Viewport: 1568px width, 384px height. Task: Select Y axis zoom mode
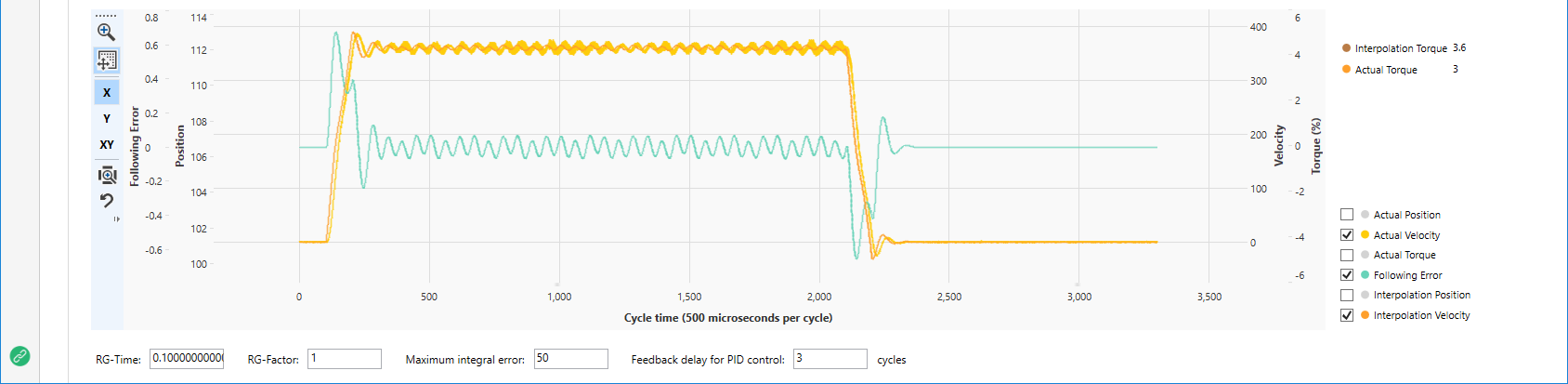107,118
